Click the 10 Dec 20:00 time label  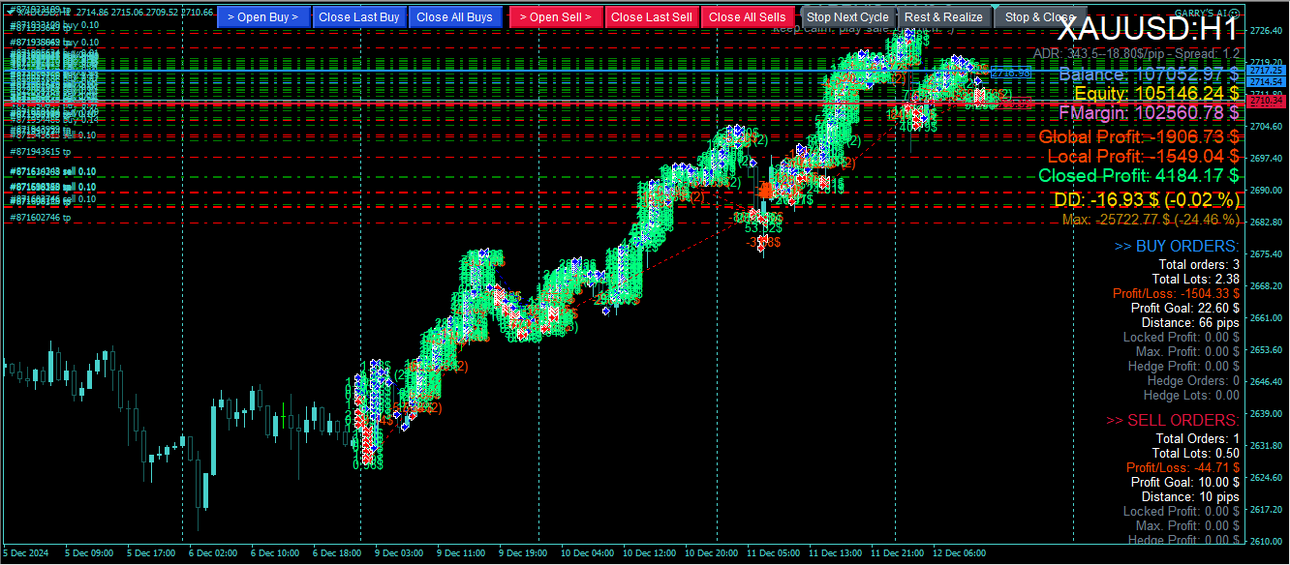coord(712,552)
